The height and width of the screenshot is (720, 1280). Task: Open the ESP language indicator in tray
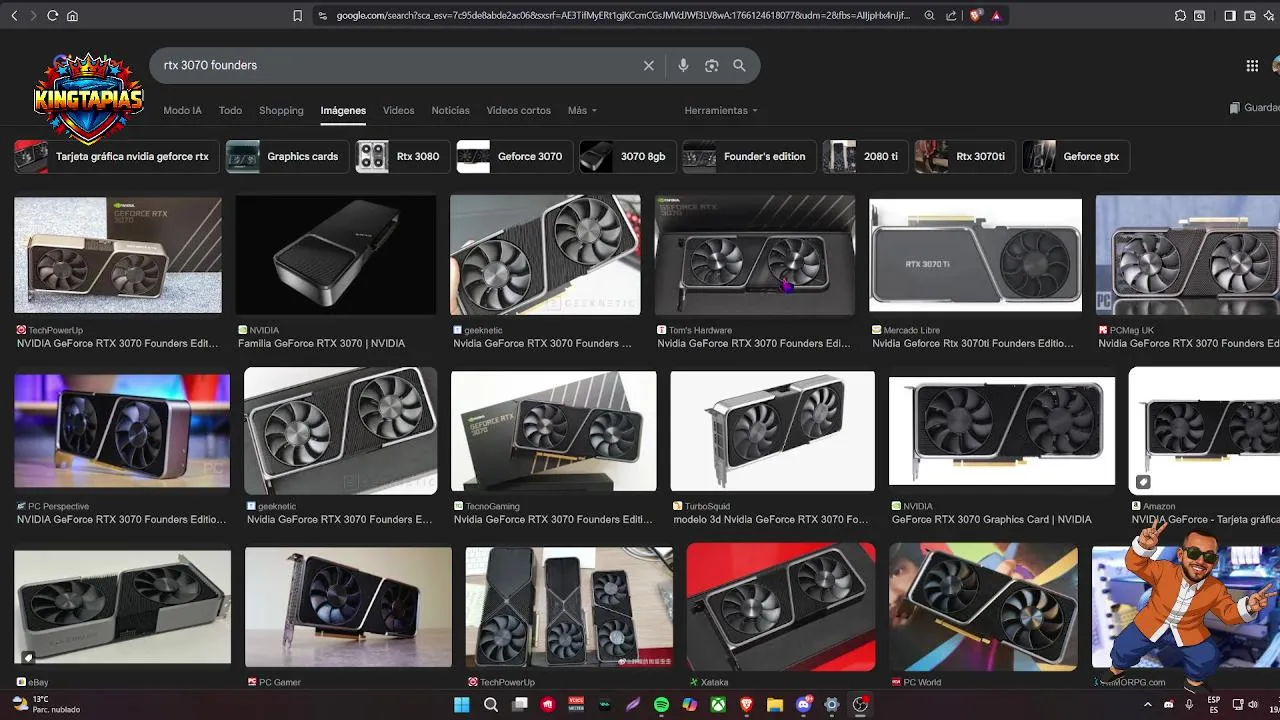click(x=1213, y=705)
